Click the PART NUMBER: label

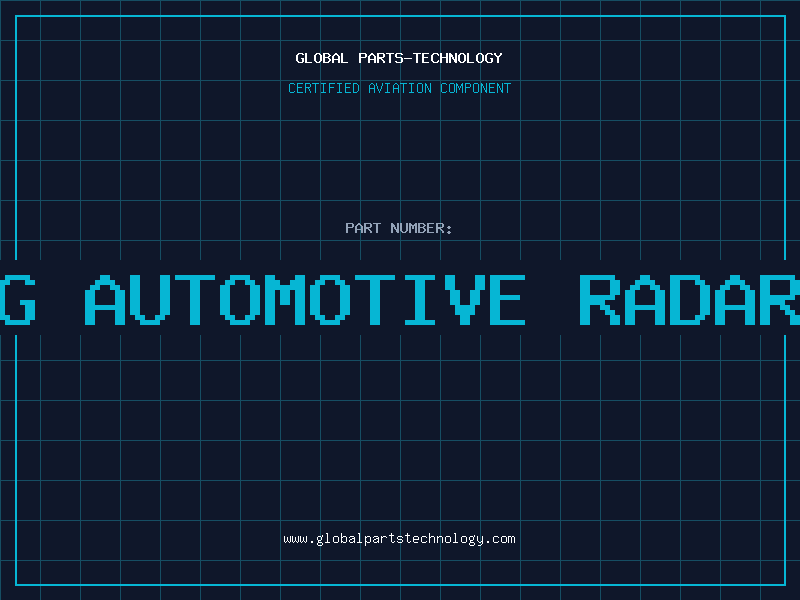[399, 228]
